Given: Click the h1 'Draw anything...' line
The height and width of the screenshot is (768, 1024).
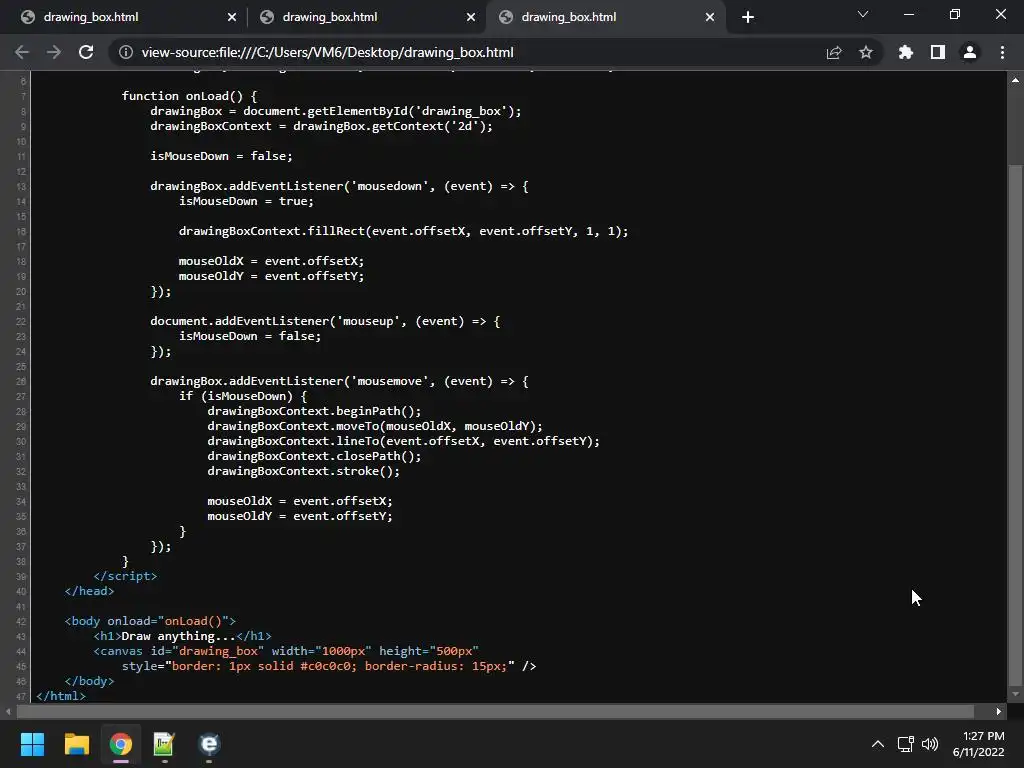Looking at the screenshot, I should (182, 636).
